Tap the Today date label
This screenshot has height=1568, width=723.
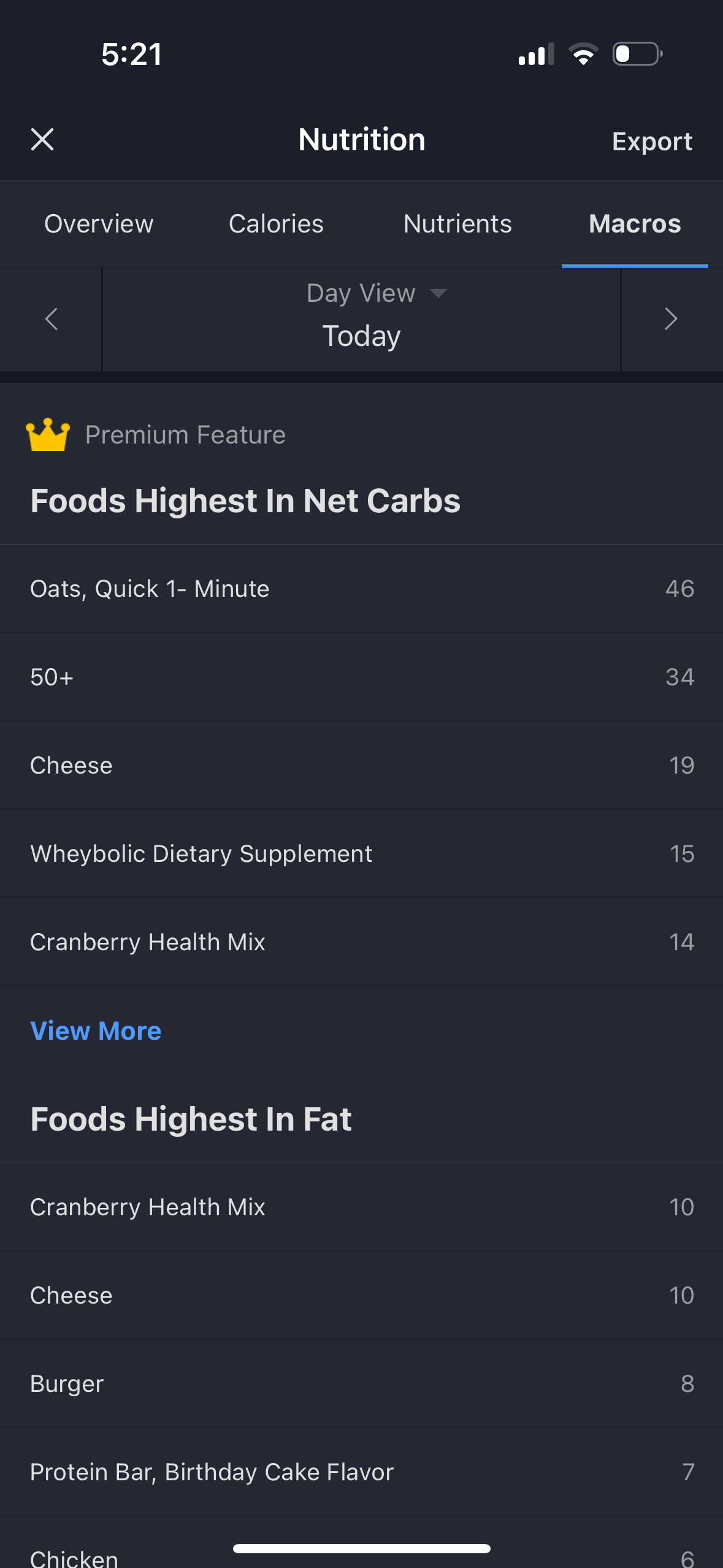[x=361, y=336]
